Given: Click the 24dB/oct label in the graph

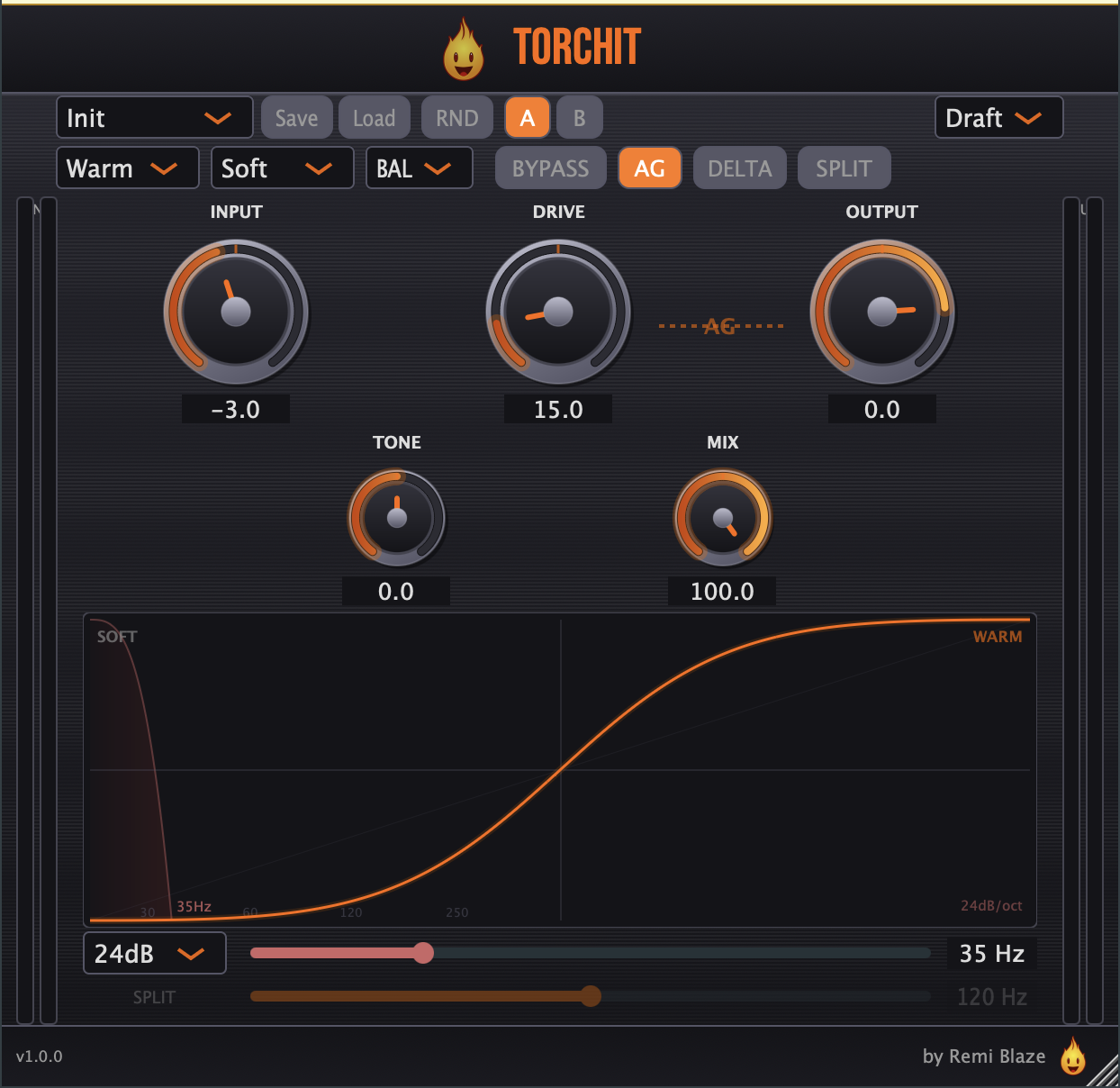Looking at the screenshot, I should [x=991, y=905].
